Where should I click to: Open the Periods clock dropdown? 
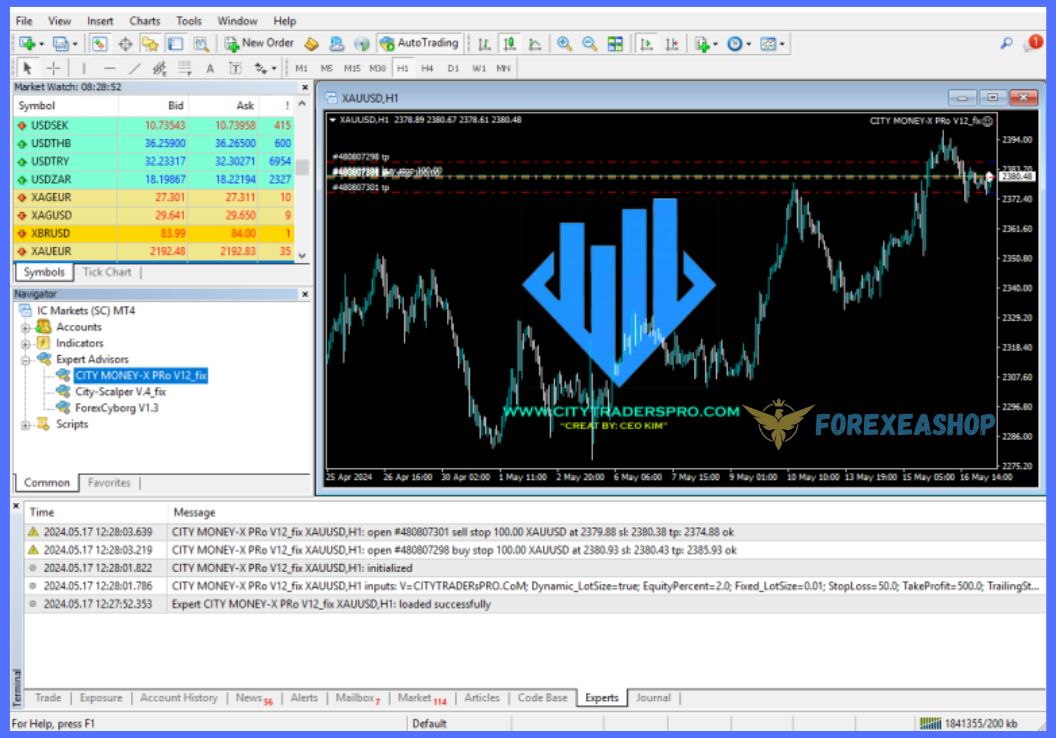click(x=739, y=44)
